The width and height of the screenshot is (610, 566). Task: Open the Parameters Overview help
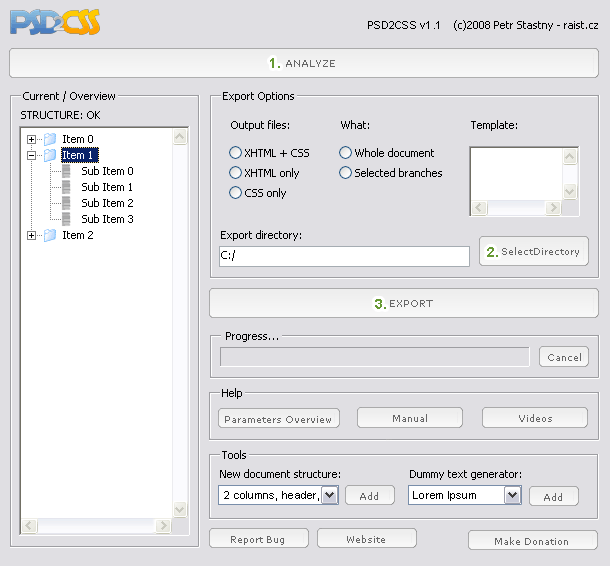tap(279, 419)
